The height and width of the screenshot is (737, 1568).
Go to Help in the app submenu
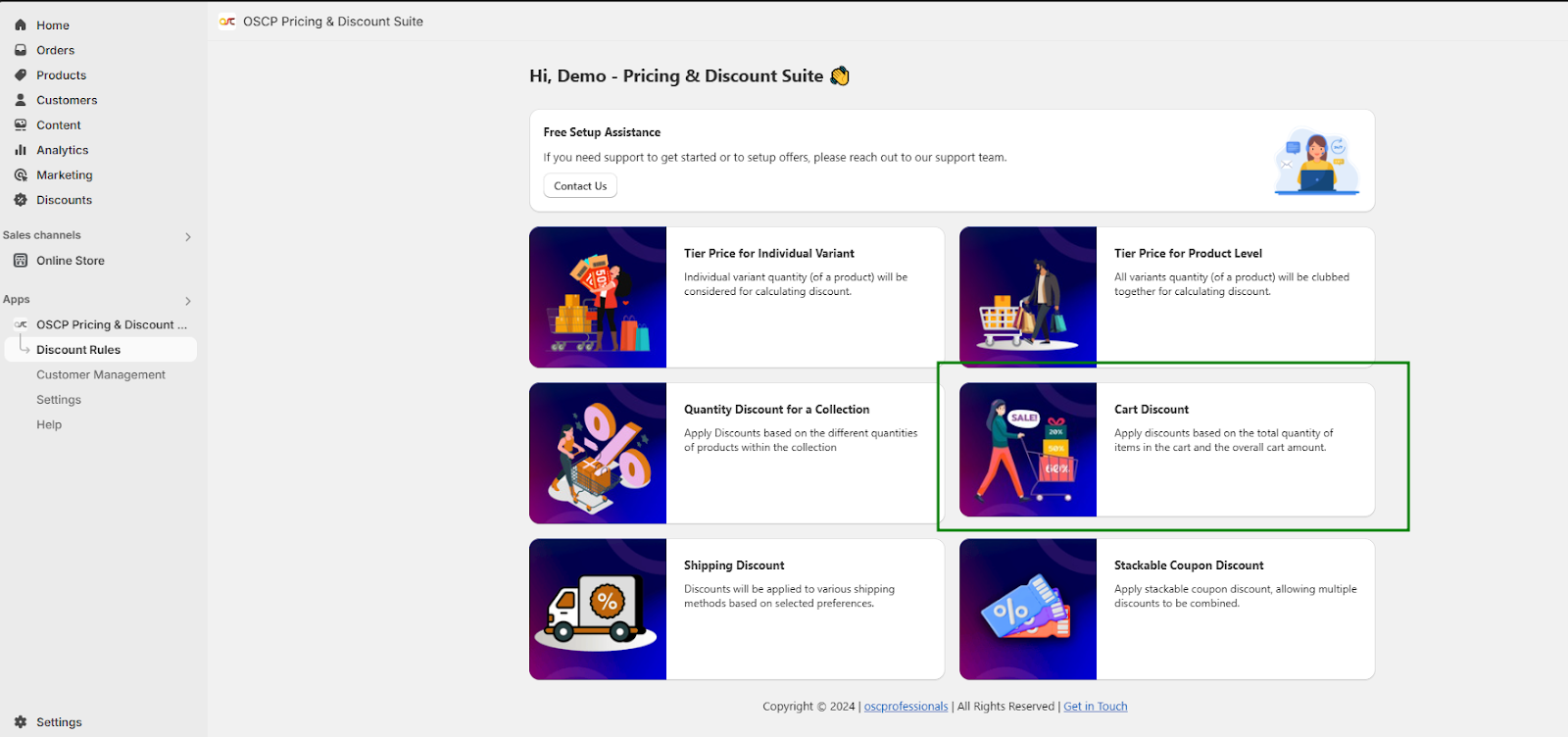(x=49, y=425)
